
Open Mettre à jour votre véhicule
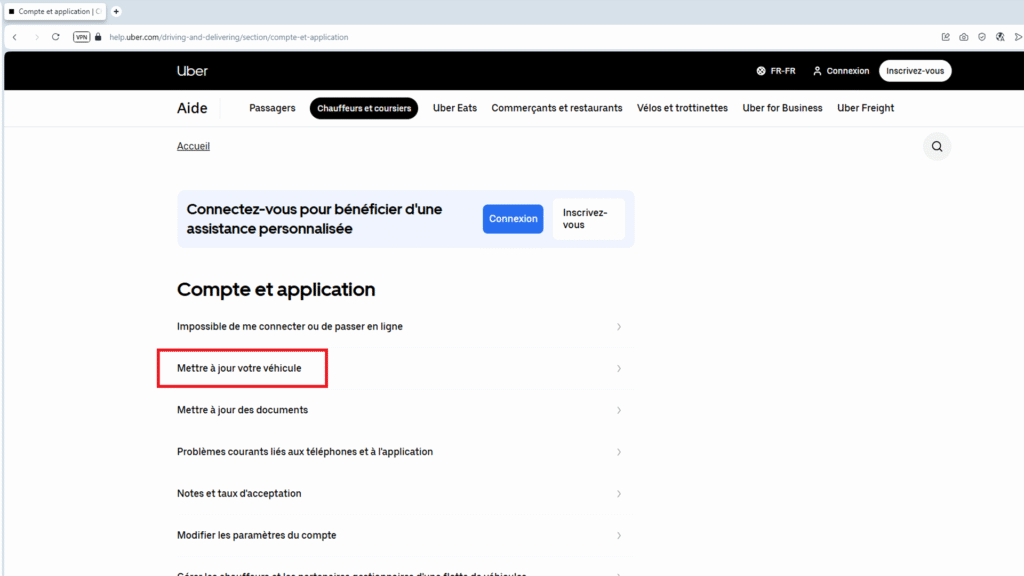[x=400, y=368]
